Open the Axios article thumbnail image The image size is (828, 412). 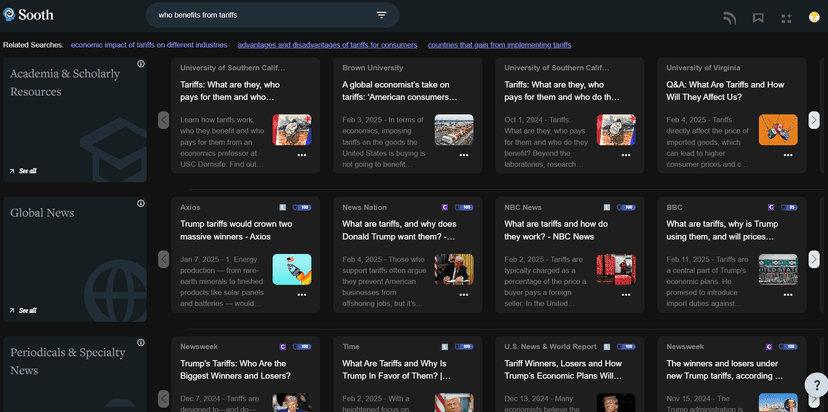pyautogui.click(x=291, y=269)
